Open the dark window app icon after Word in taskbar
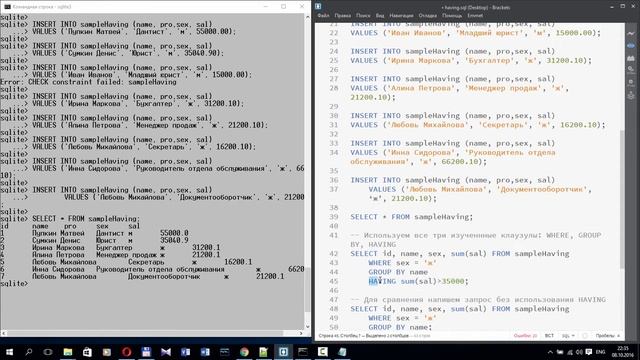640x360 pixels. [224, 351]
